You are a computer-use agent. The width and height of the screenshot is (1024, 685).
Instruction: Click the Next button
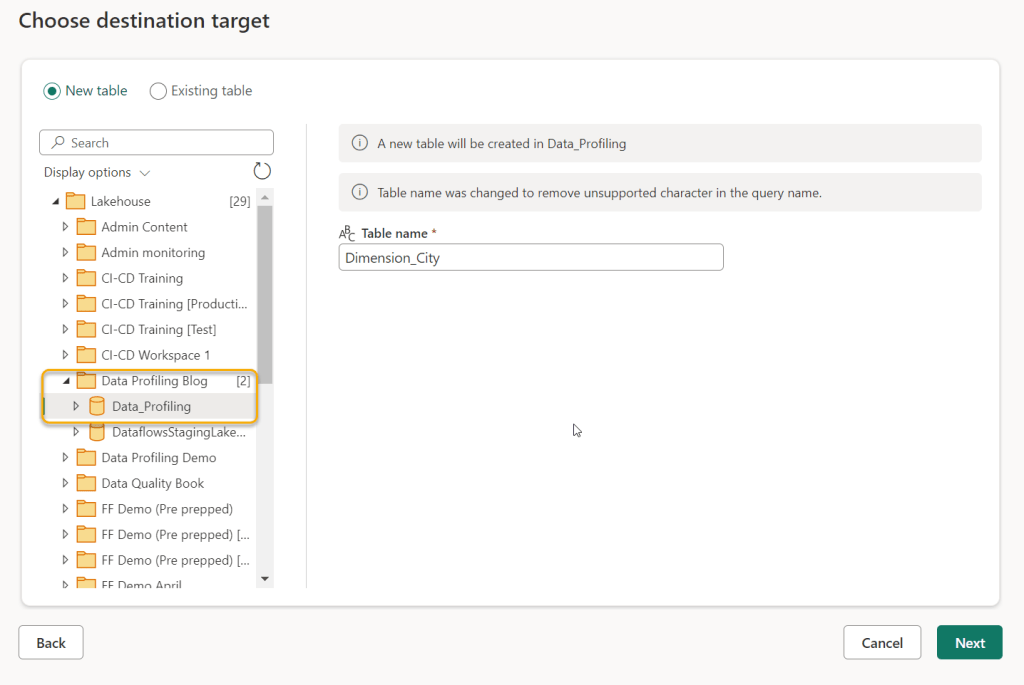pos(968,643)
